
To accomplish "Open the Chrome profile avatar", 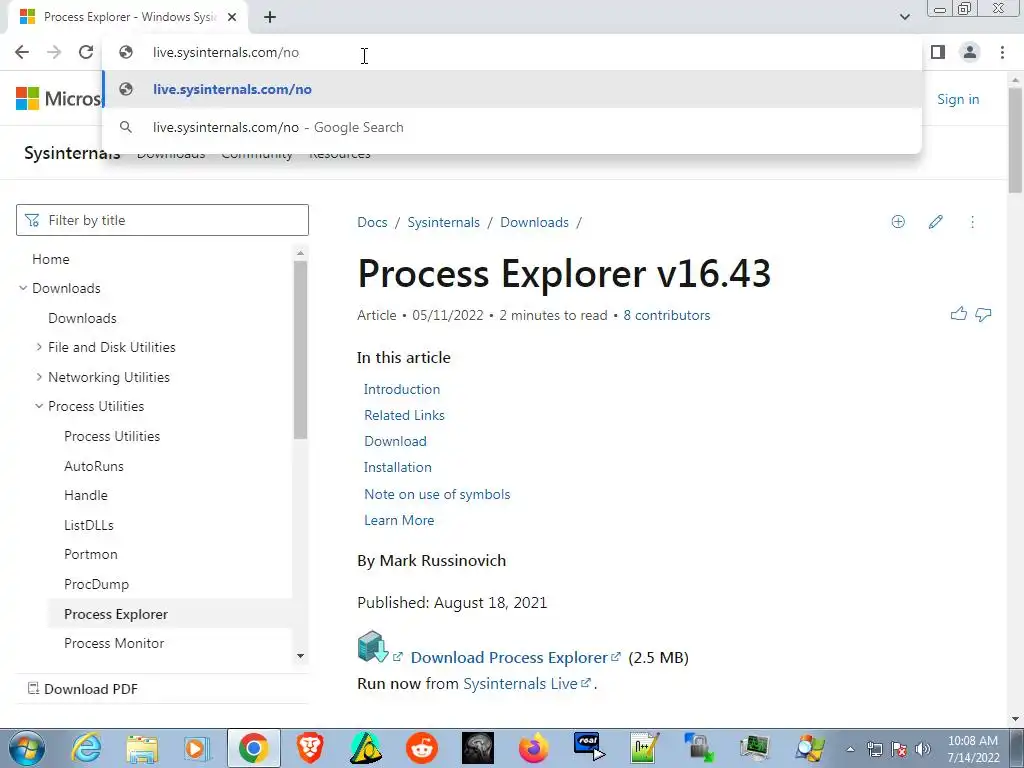I will click(x=970, y=52).
